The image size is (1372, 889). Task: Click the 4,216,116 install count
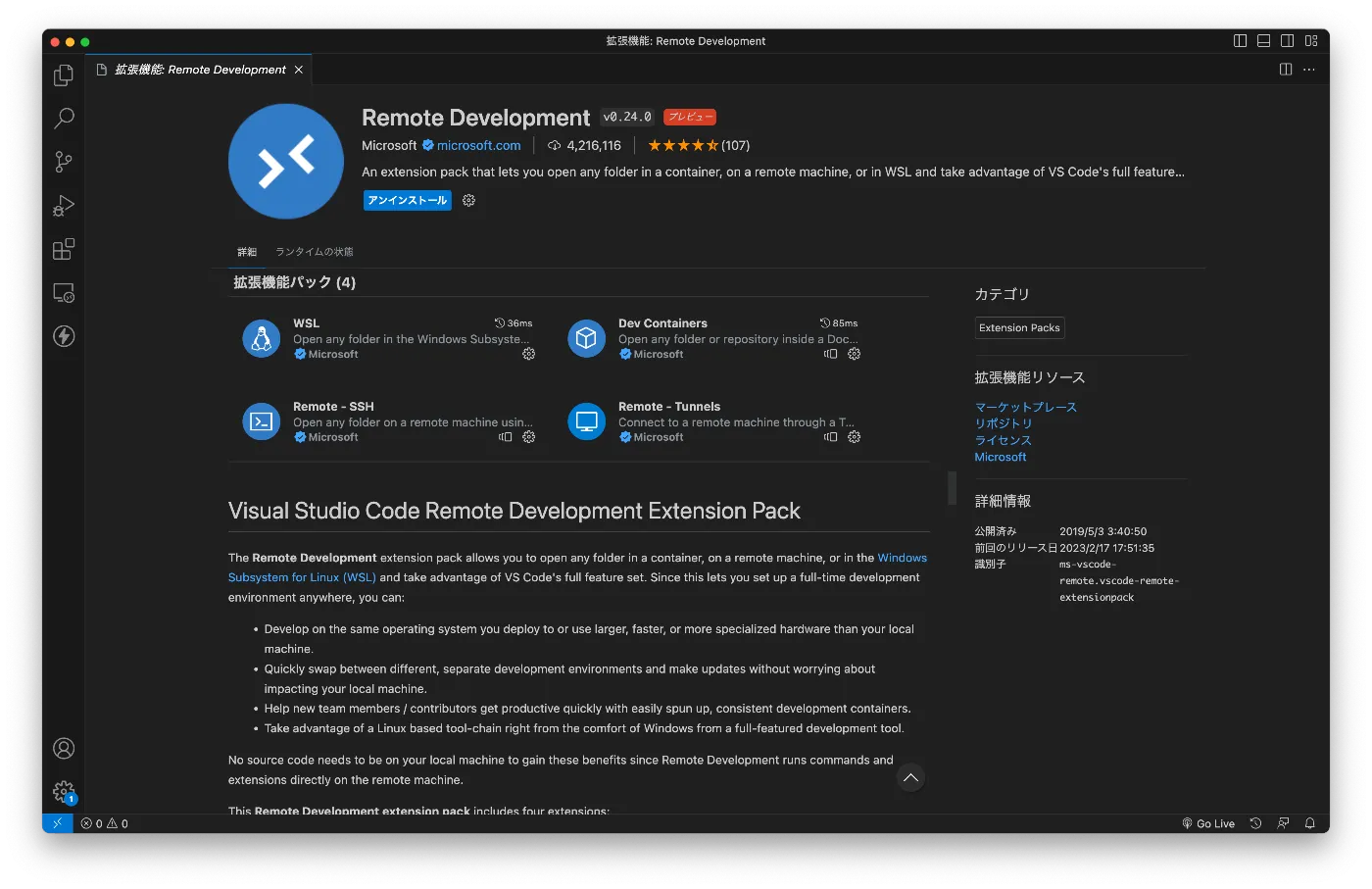[x=584, y=145]
